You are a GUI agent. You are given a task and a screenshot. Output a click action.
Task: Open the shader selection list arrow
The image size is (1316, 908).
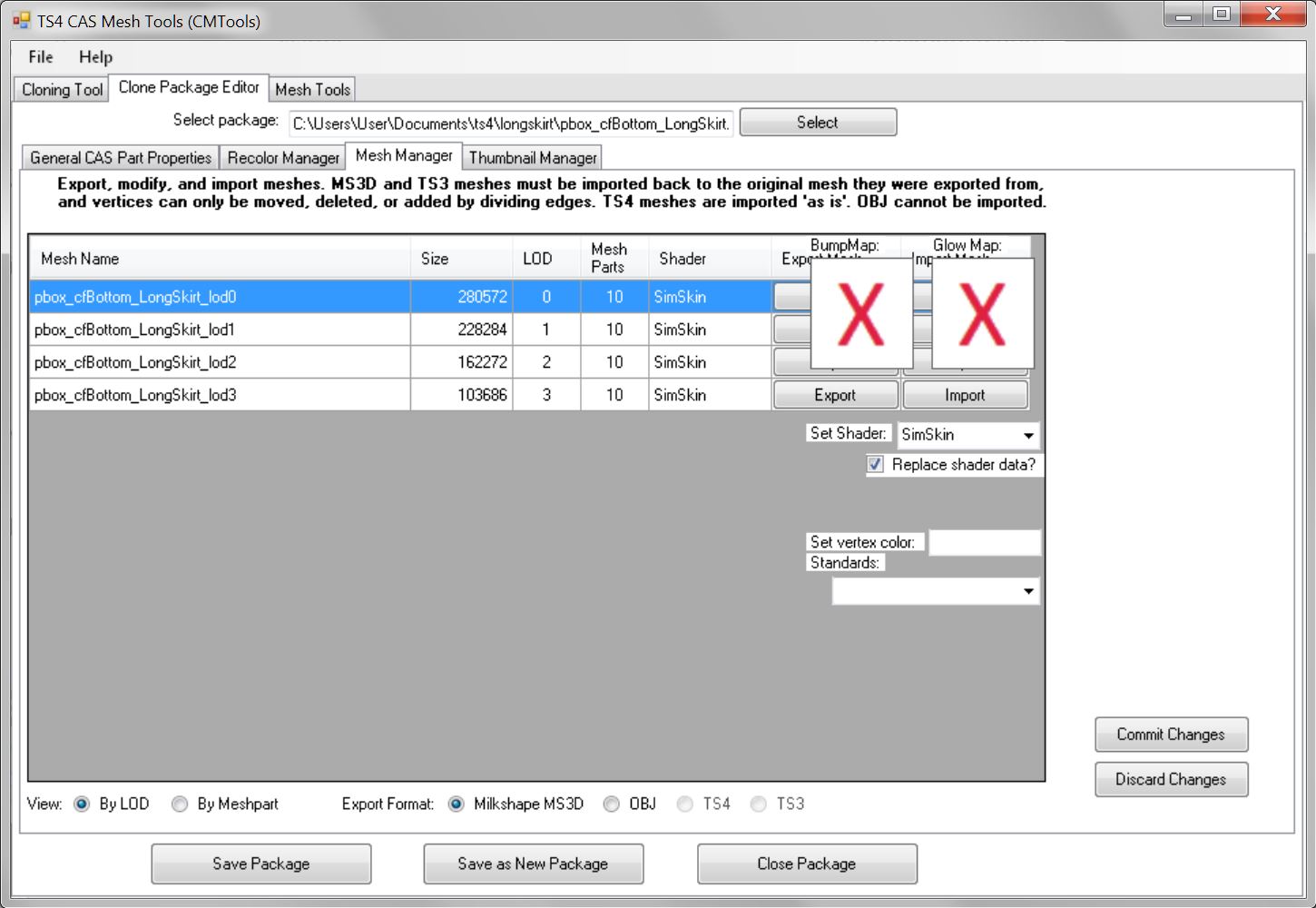1029,435
